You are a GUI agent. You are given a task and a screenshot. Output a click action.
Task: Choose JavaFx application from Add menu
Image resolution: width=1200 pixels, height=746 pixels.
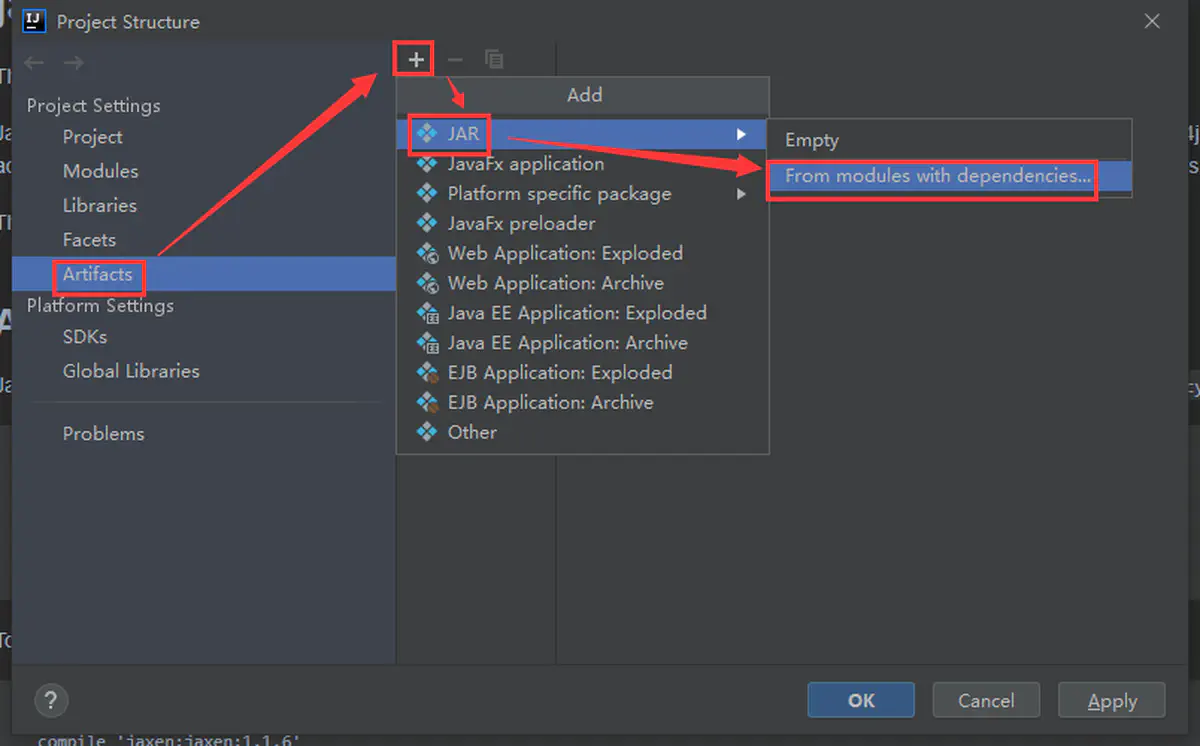click(x=583, y=164)
